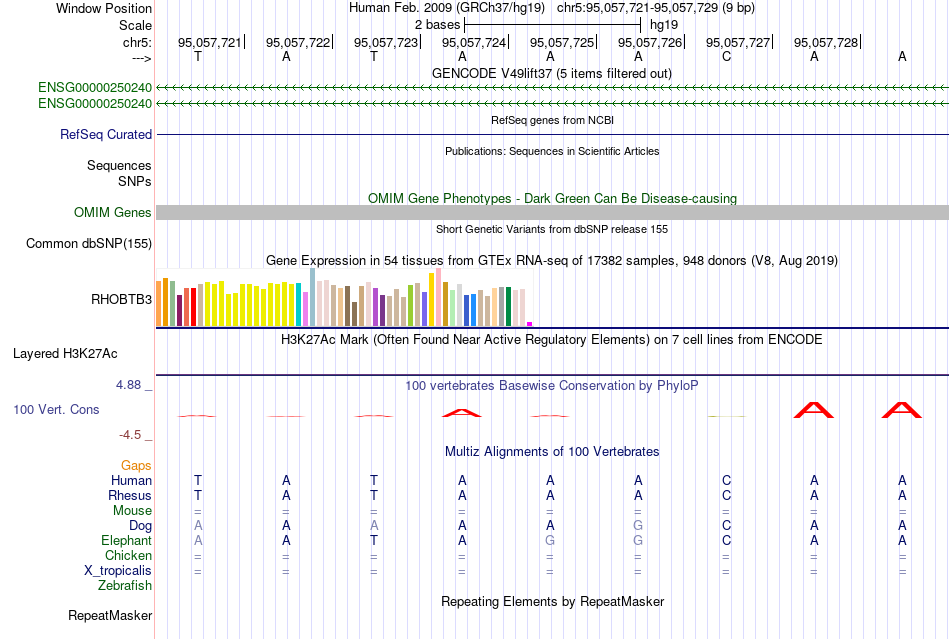Click the OMIM Genes track label

pos(113,213)
